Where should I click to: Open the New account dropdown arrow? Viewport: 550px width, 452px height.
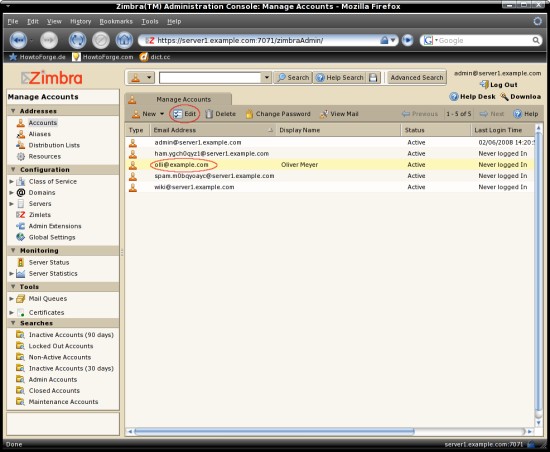[162, 114]
